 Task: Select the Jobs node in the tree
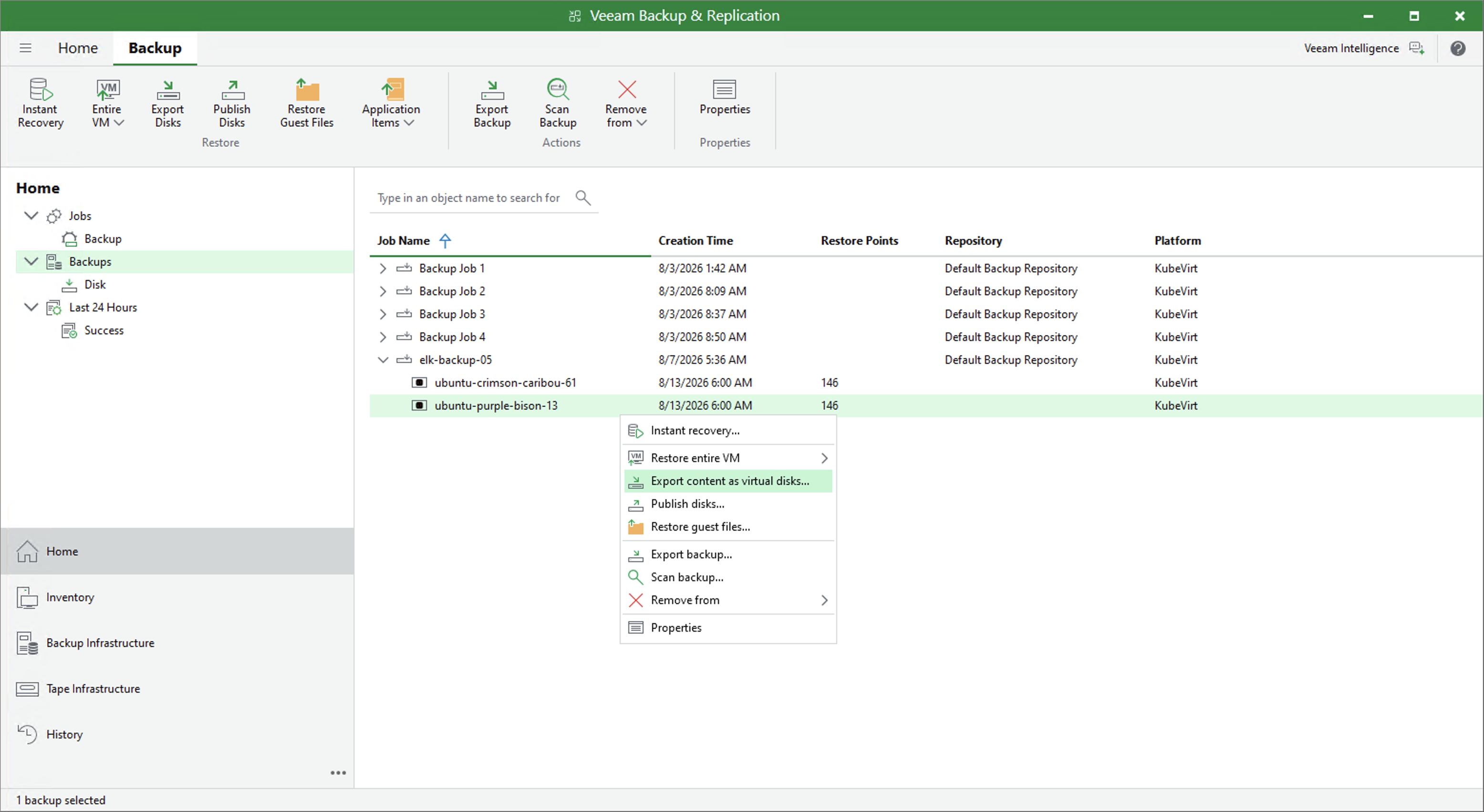coord(80,216)
